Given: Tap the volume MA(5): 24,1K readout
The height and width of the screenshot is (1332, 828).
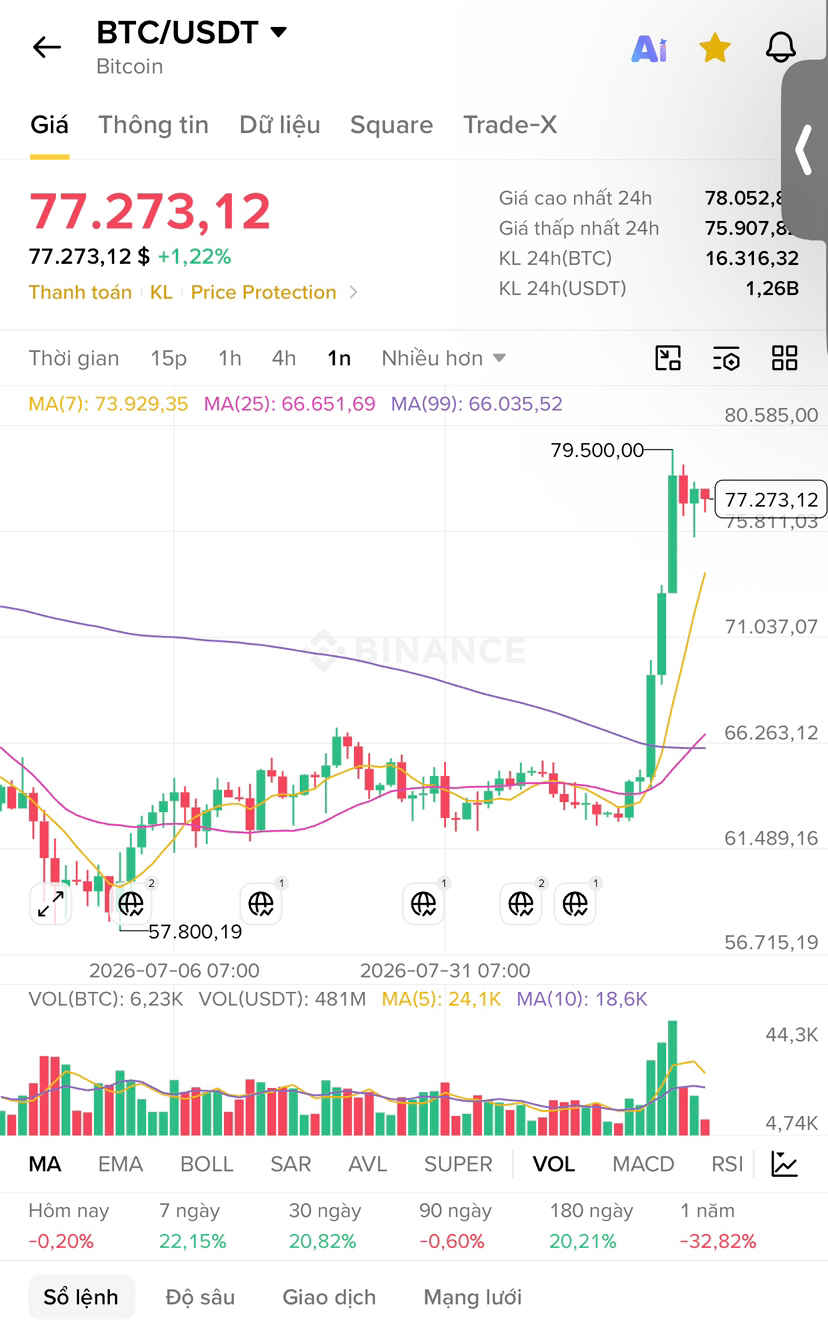Looking at the screenshot, I should click(x=441, y=998).
